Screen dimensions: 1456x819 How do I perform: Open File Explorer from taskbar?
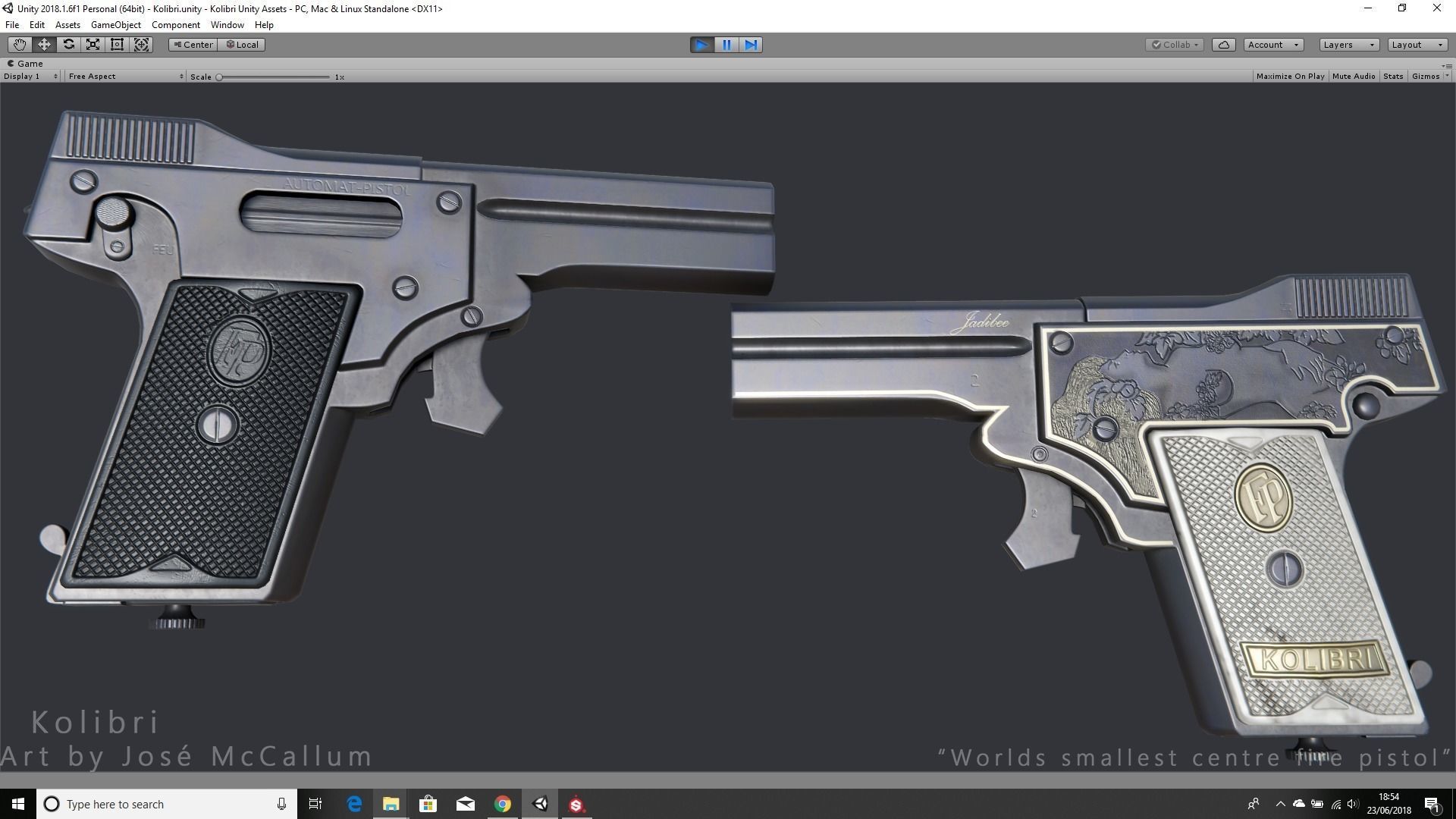coord(391,804)
